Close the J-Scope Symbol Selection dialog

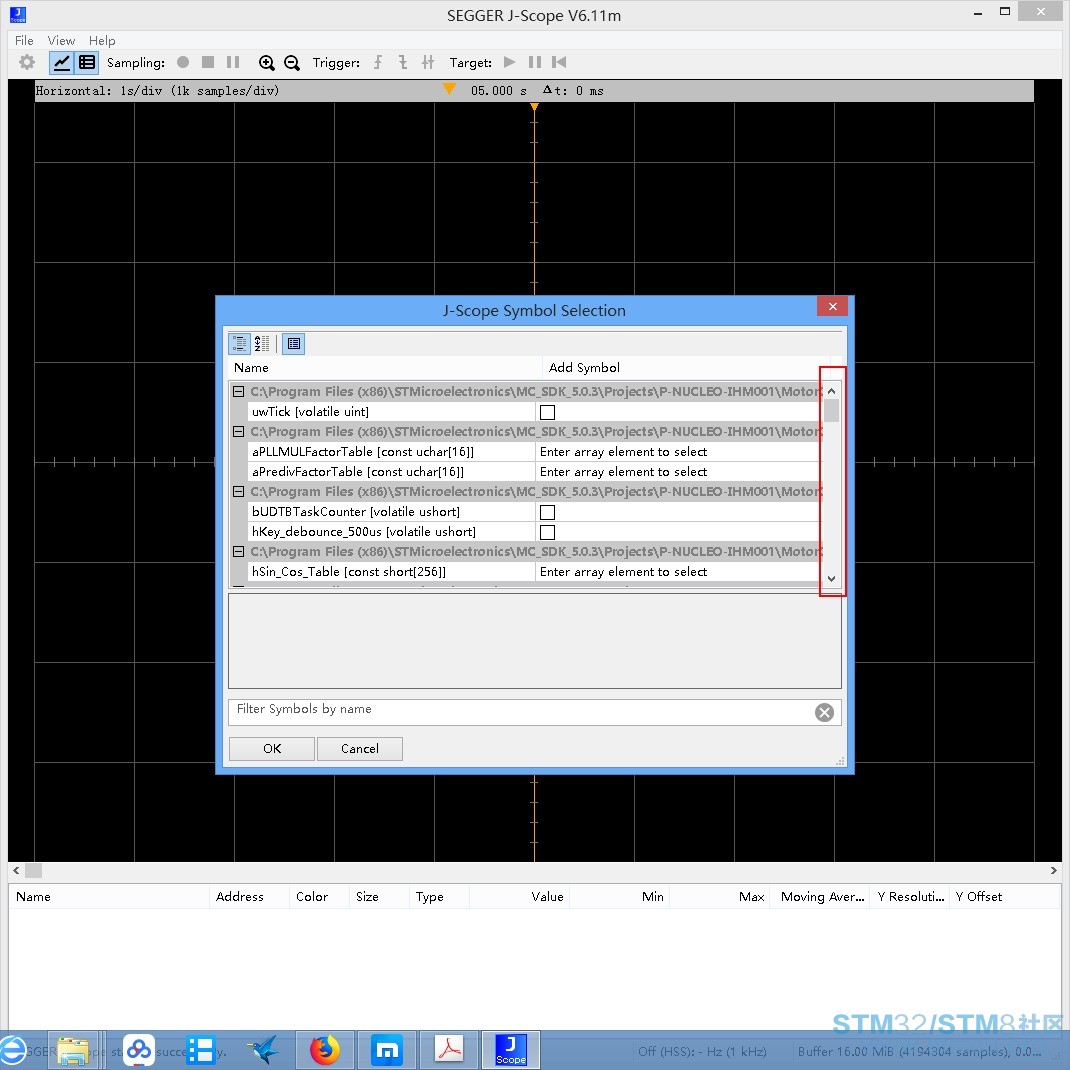832,306
